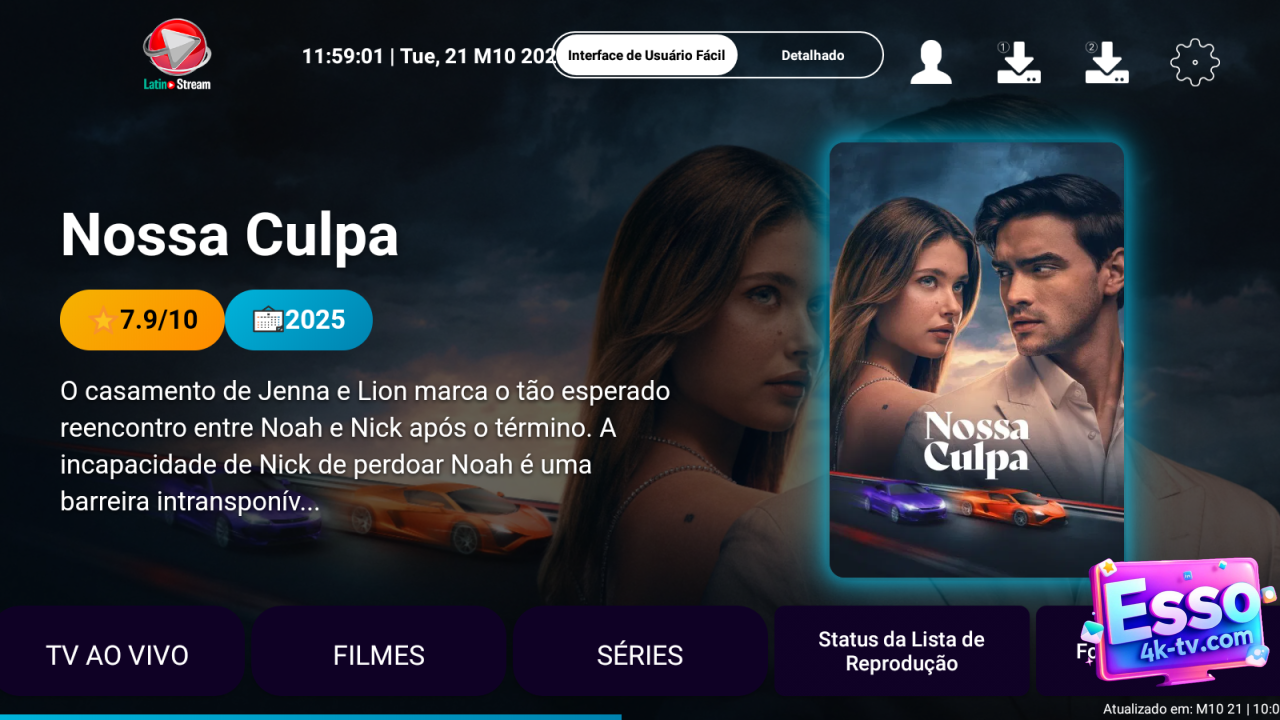Open the SÉRIES section

(x=640, y=655)
